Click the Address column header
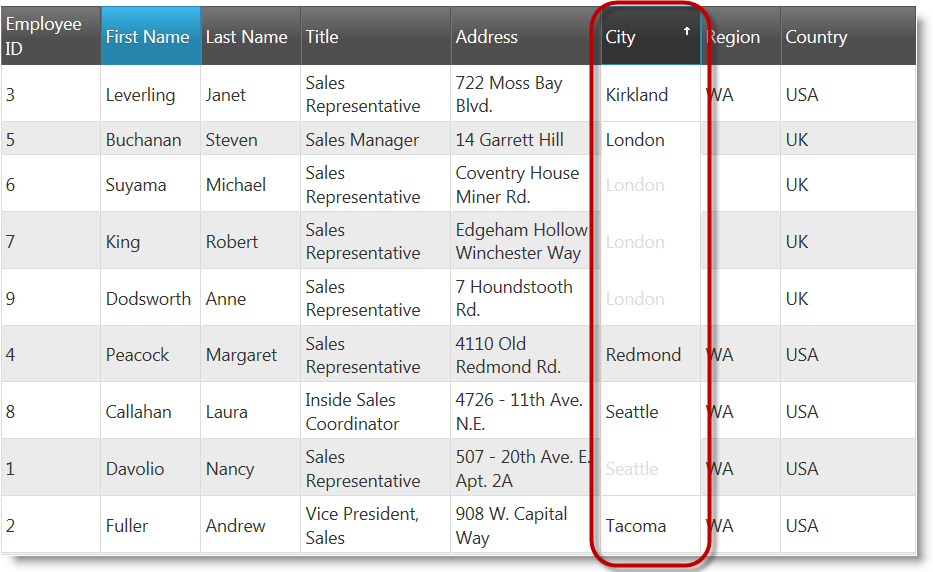Screen dimensions: 933x572 point(487,37)
